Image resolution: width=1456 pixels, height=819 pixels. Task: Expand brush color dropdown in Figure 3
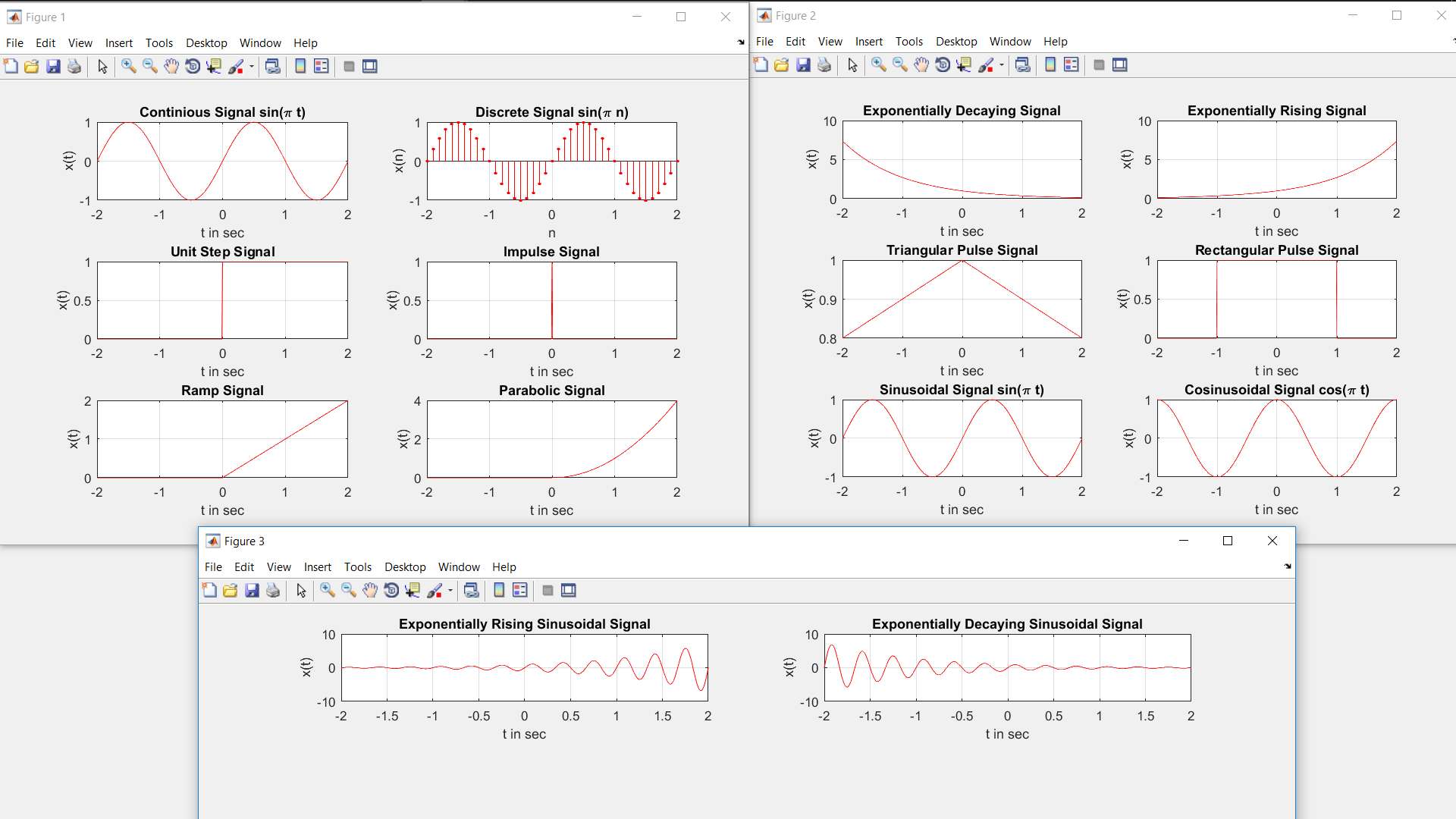450,591
